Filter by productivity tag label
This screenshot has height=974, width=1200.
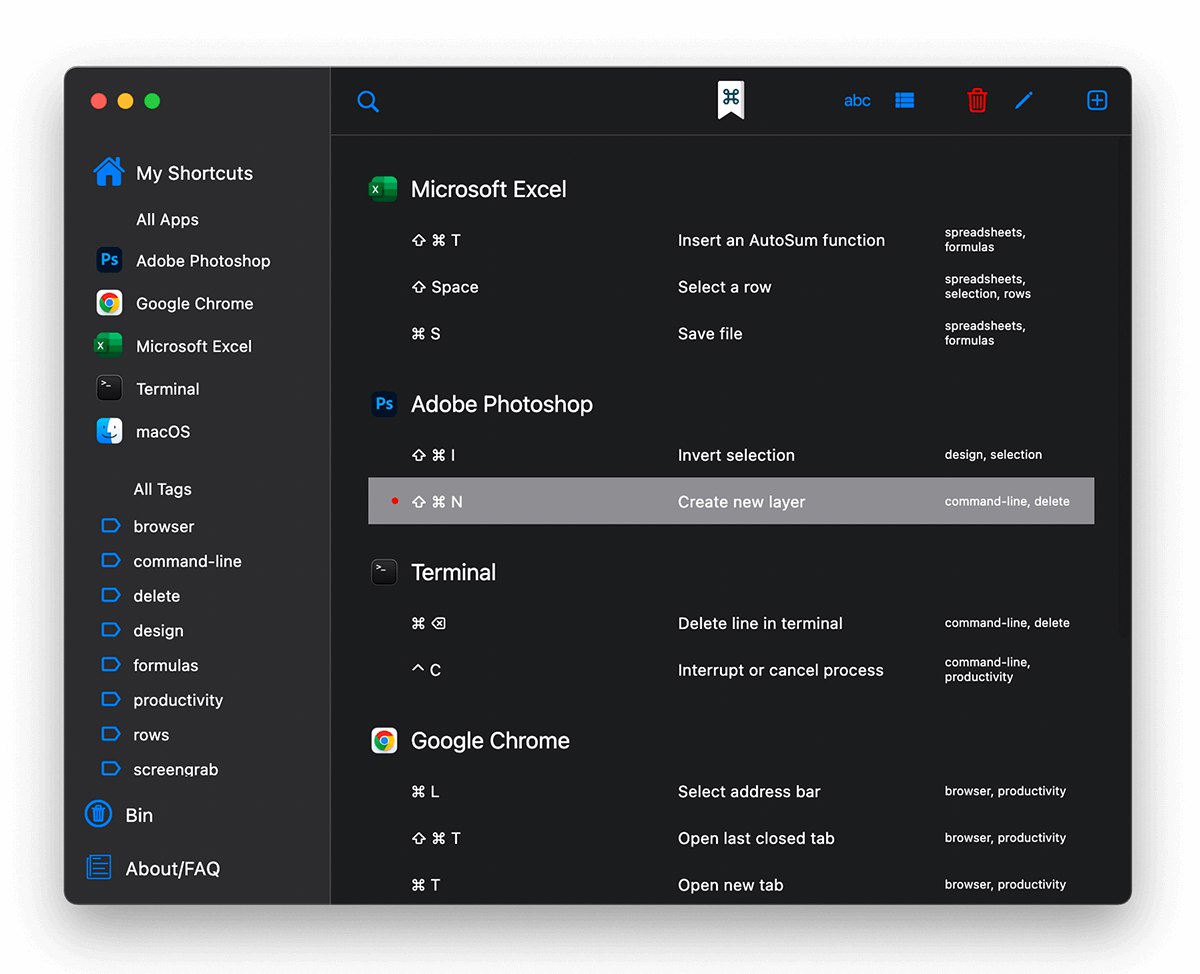click(x=178, y=700)
